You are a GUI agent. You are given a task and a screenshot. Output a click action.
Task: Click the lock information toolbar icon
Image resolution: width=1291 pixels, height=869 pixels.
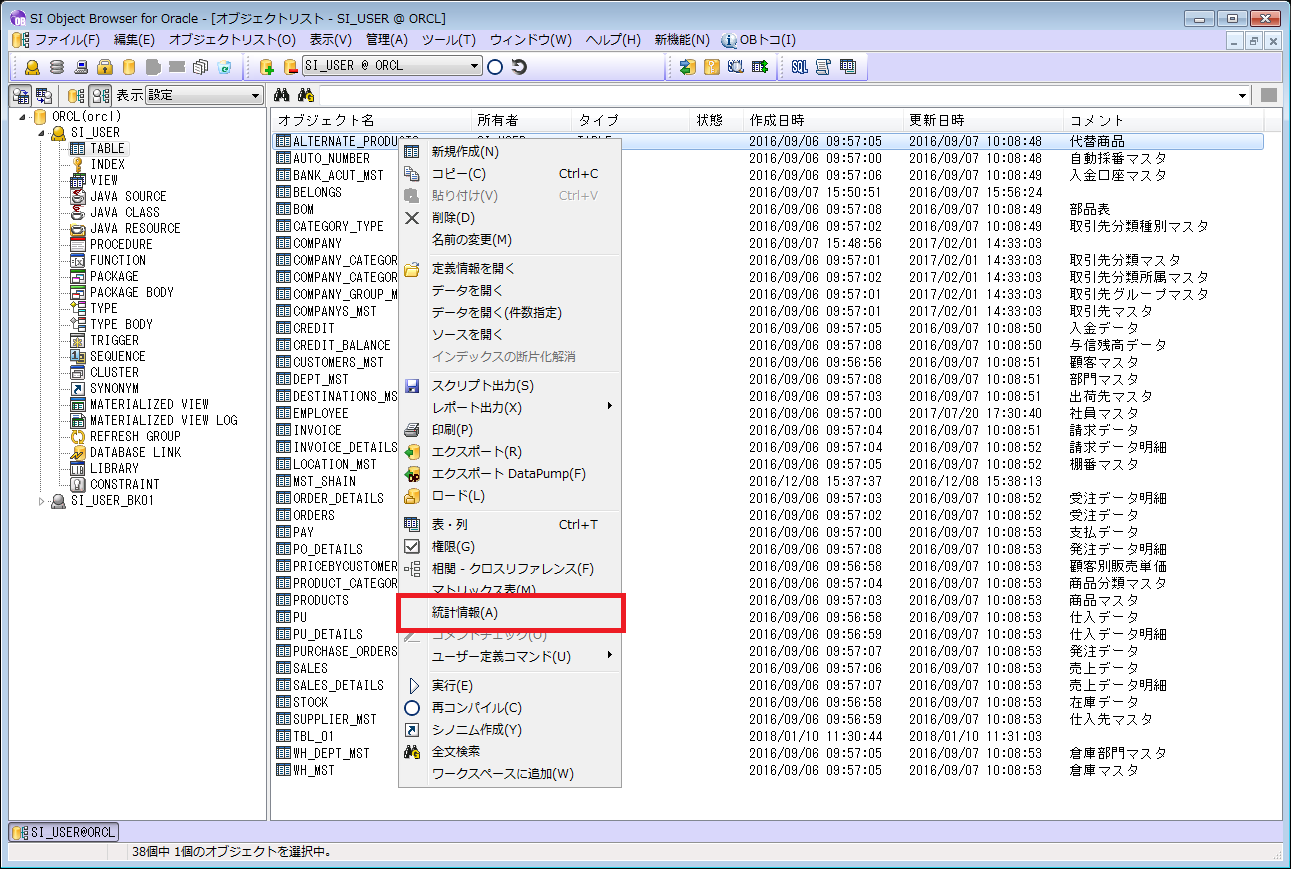[105, 67]
